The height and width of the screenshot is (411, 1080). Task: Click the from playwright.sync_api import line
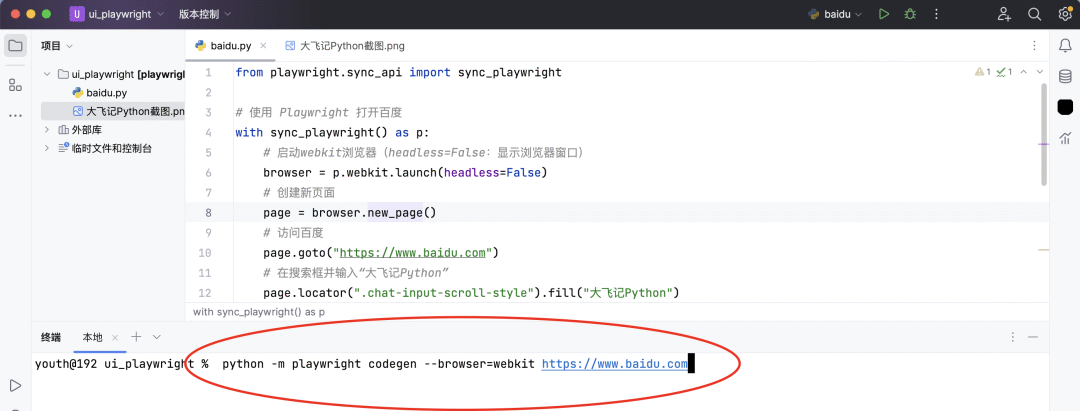tap(398, 72)
